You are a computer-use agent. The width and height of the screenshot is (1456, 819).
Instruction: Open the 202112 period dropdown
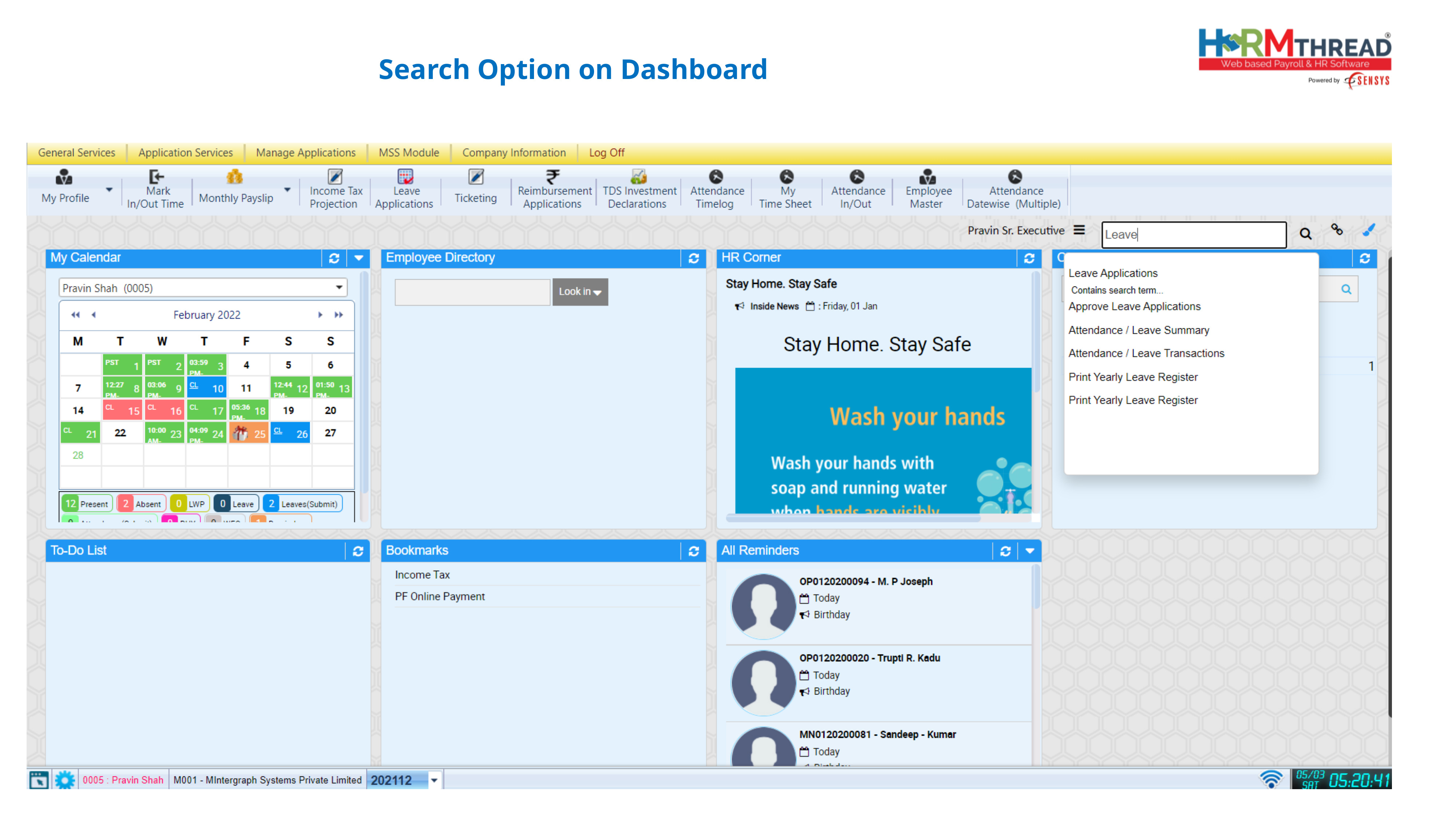coord(434,780)
